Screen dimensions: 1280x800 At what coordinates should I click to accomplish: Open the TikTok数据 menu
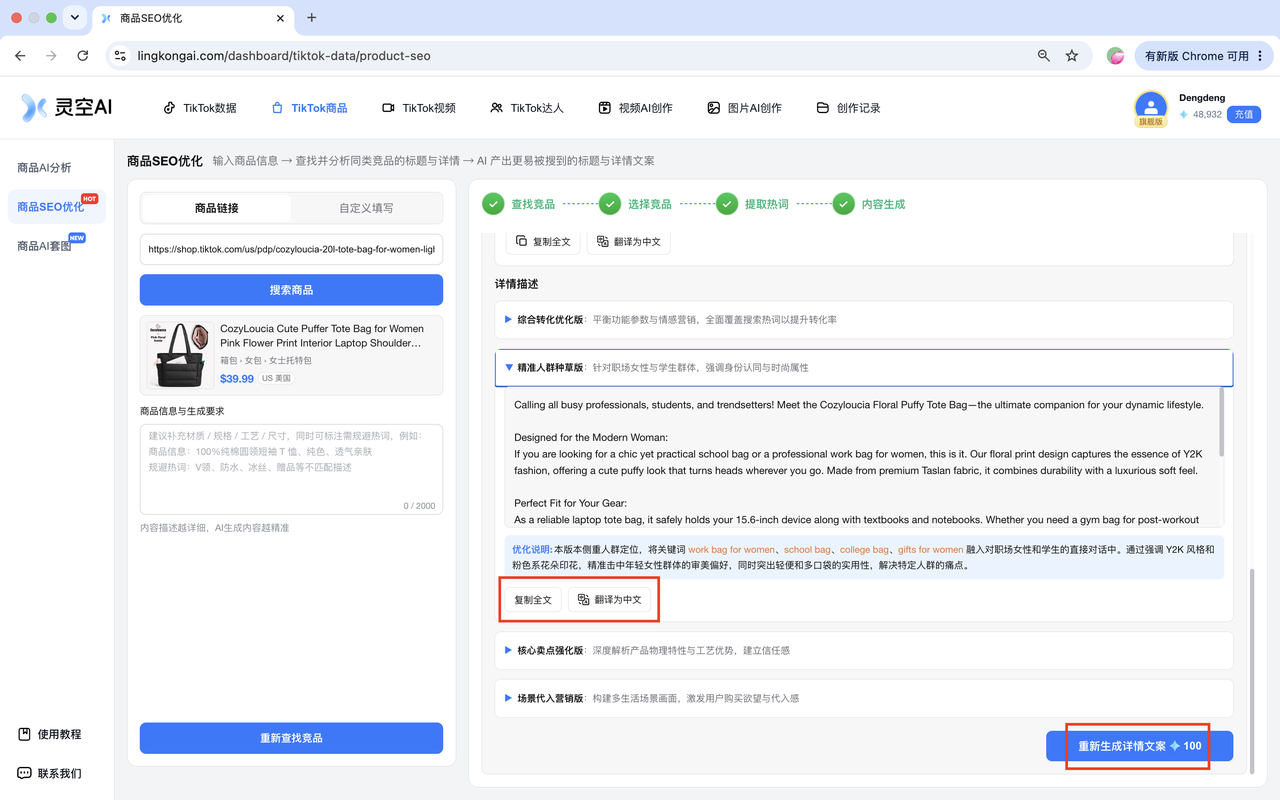(200, 108)
